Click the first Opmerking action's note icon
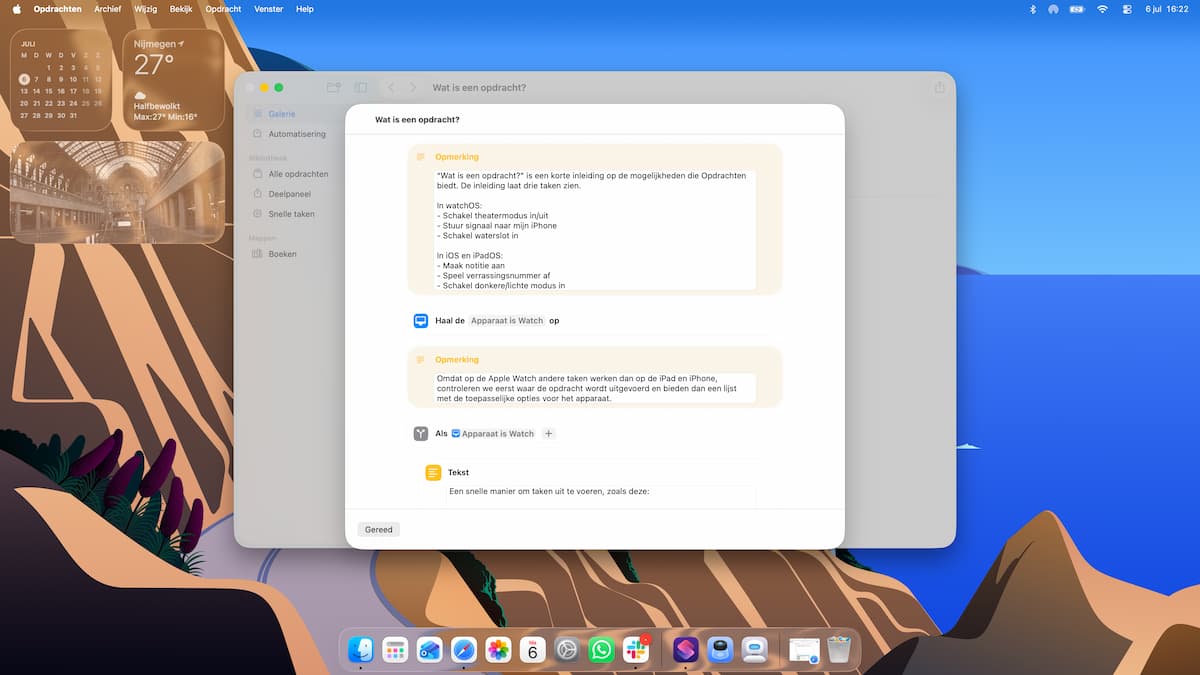This screenshot has height=675, width=1200. (421, 157)
